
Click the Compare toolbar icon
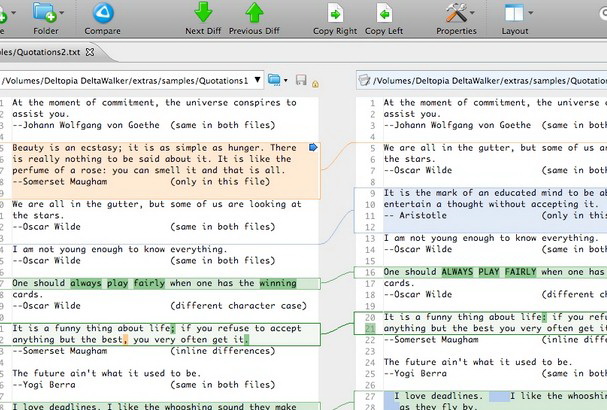102,14
